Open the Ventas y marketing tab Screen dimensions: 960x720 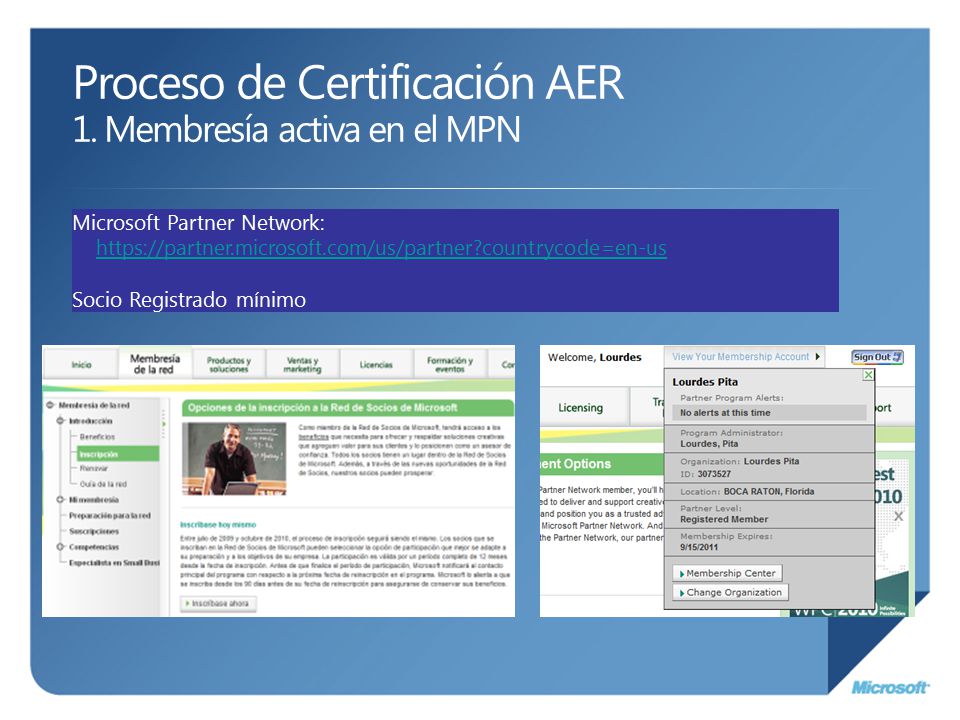tap(302, 364)
